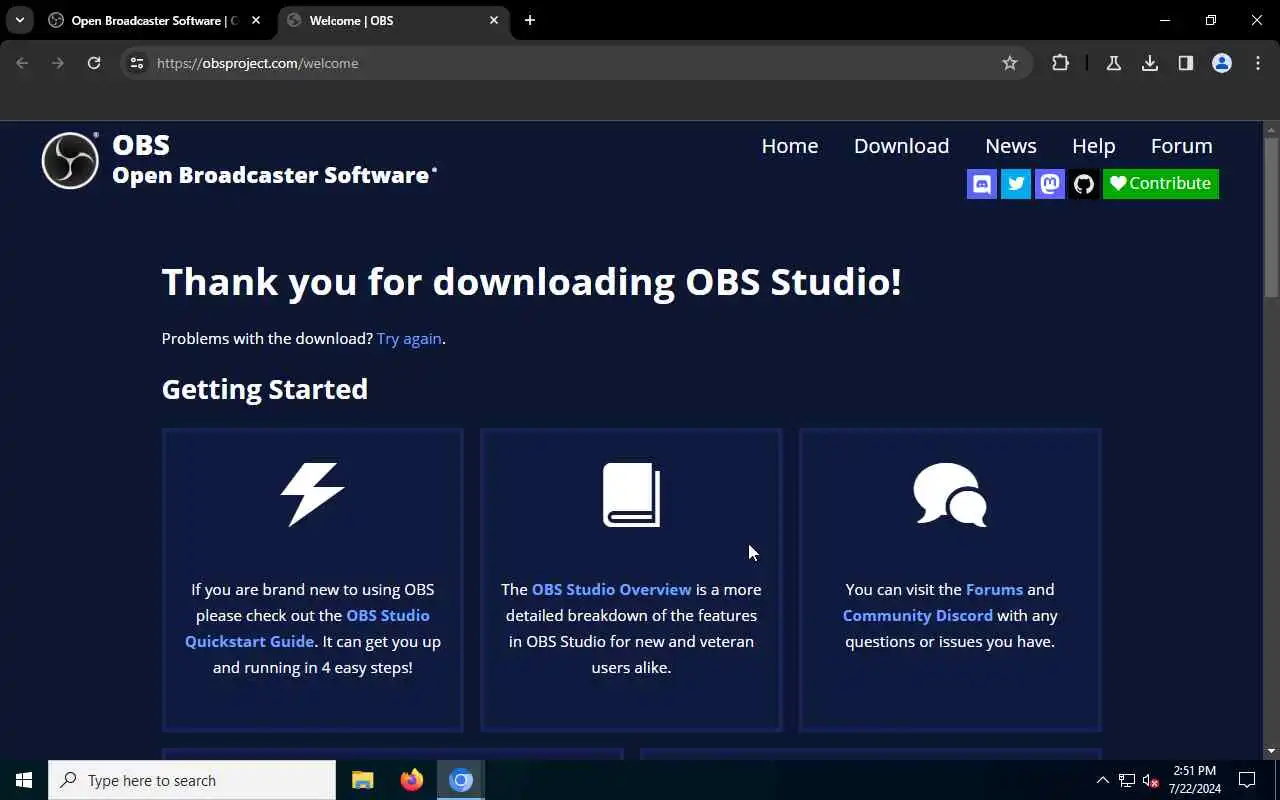Open the Chrome three-dot menu
Image resolution: width=1280 pixels, height=800 pixels.
click(1258, 63)
